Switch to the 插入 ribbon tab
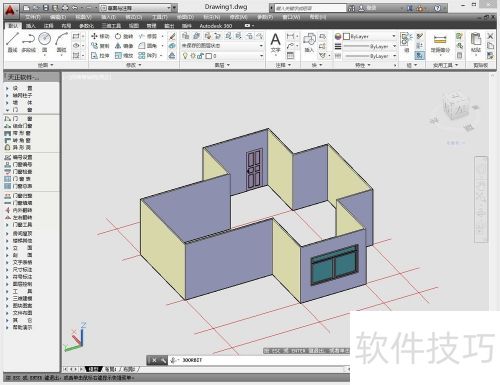 click(31, 26)
